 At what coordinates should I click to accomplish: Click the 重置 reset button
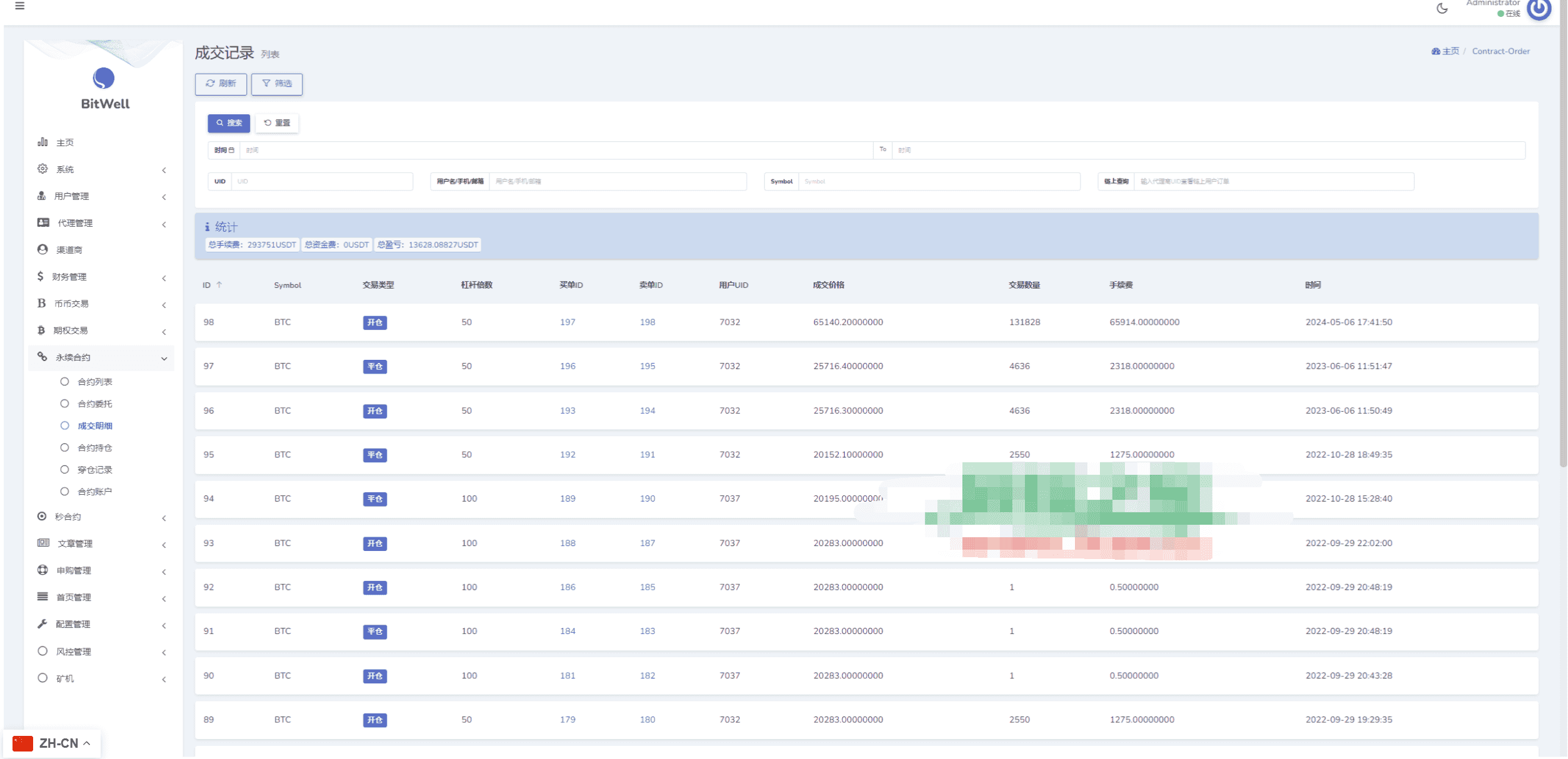277,123
